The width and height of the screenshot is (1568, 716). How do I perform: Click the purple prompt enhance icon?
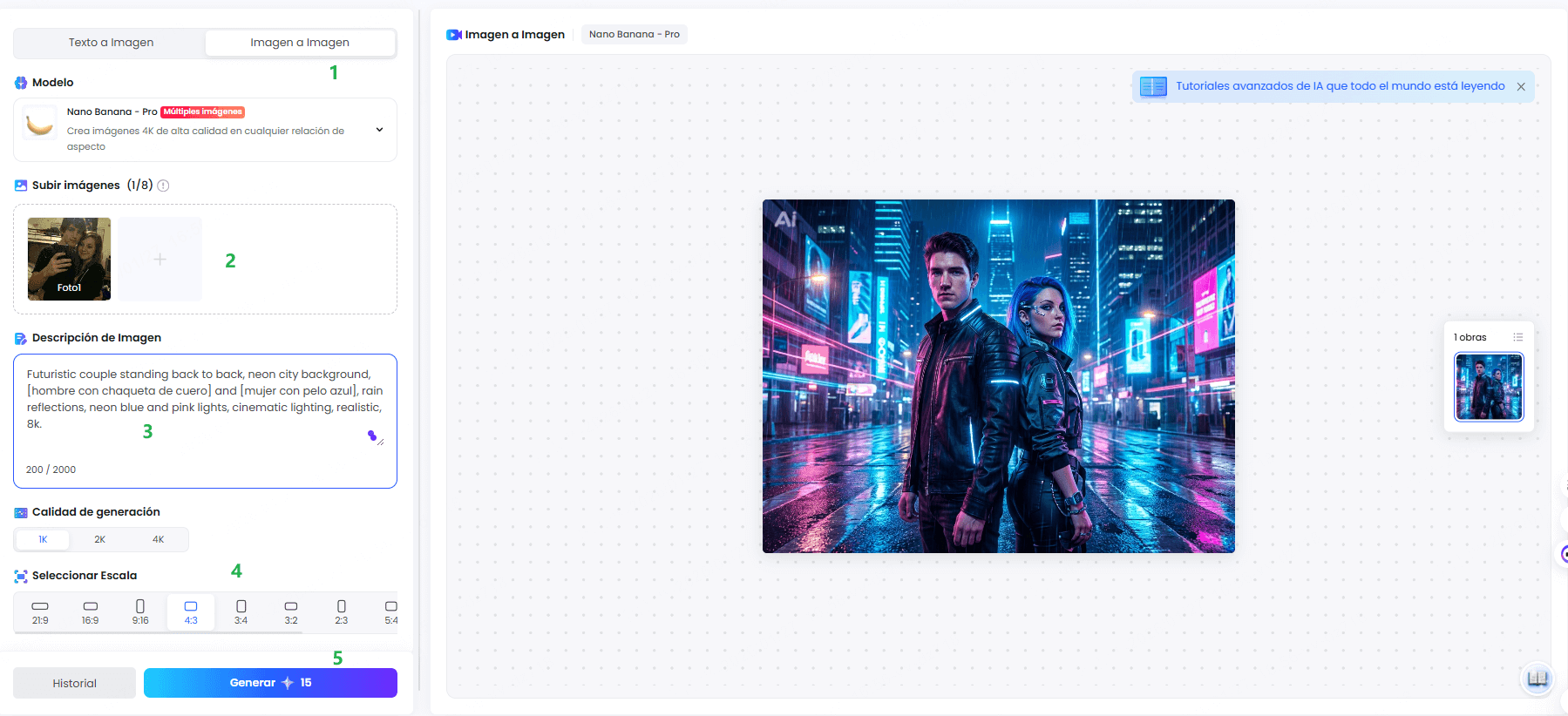pyautogui.click(x=372, y=436)
